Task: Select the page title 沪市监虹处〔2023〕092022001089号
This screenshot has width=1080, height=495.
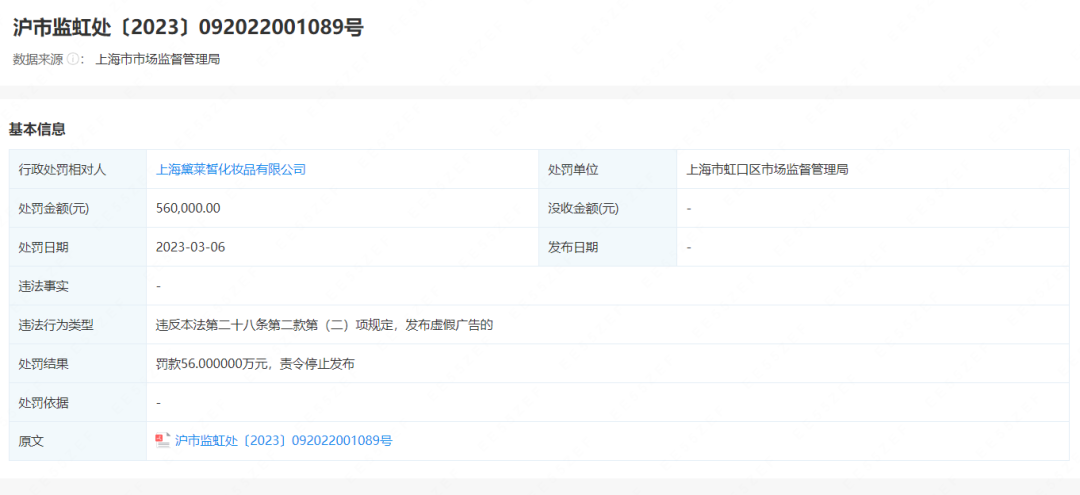Action: (188, 27)
